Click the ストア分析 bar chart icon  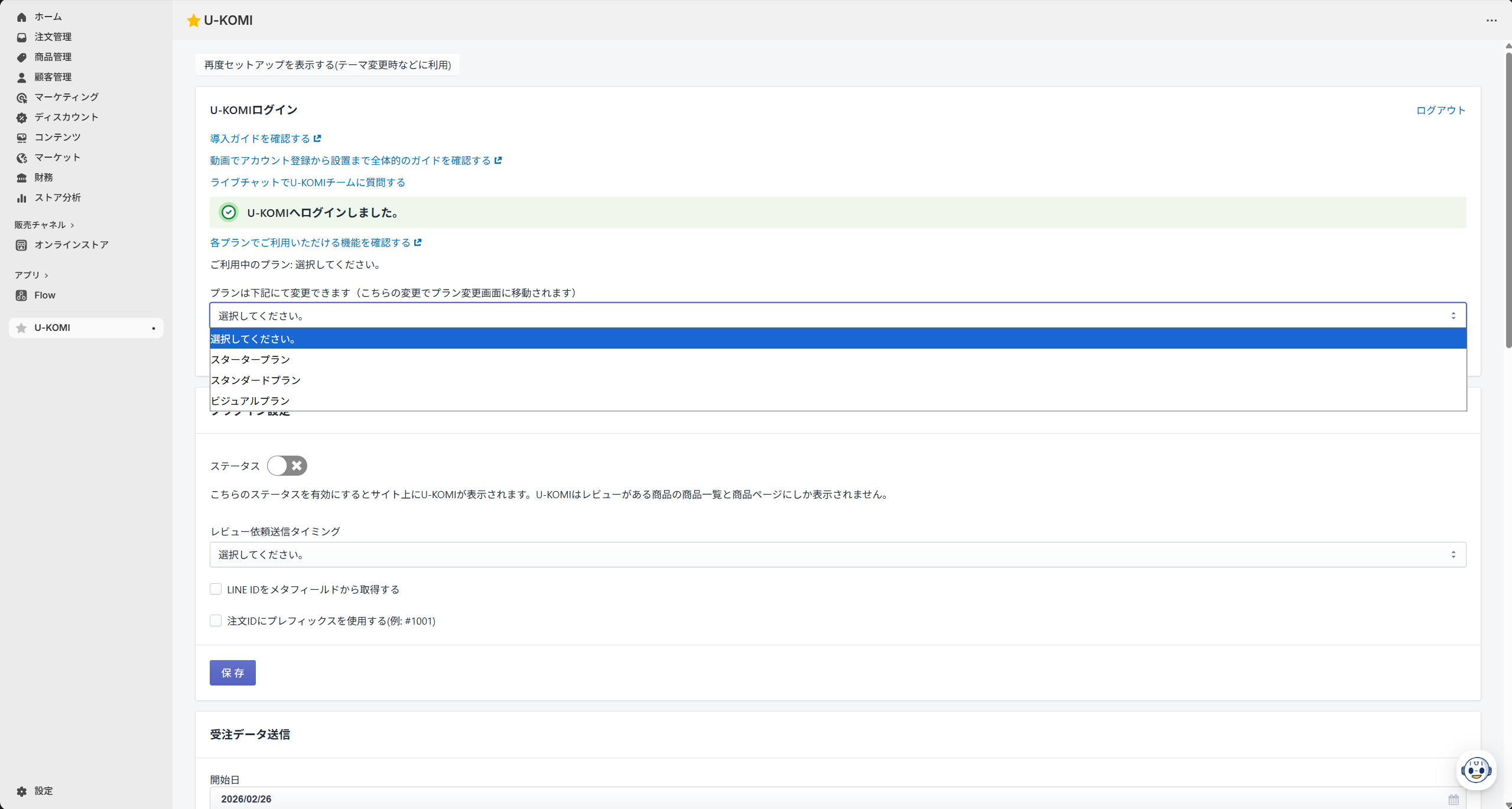click(x=22, y=198)
